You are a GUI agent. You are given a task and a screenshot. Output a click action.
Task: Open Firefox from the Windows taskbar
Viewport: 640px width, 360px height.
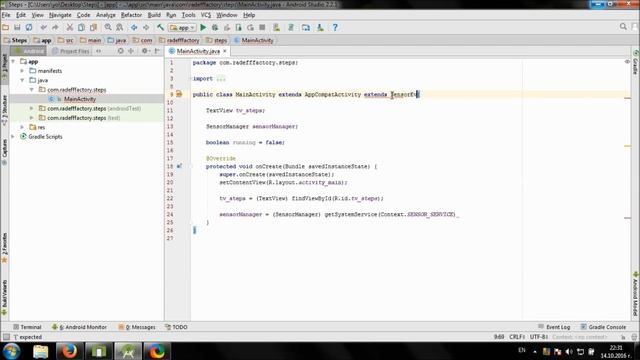point(69,351)
